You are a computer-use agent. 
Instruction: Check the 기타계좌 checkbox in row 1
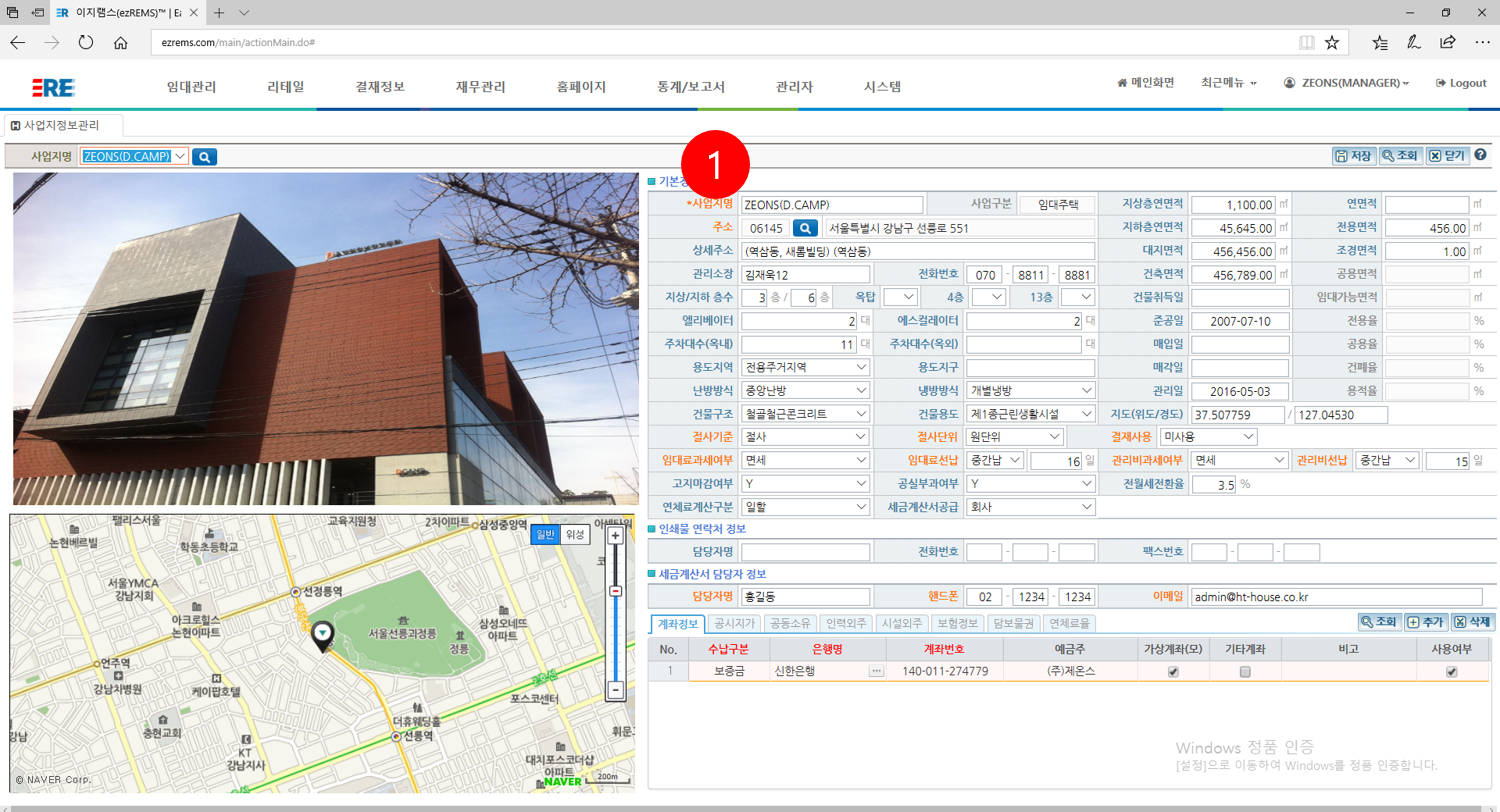click(1245, 672)
